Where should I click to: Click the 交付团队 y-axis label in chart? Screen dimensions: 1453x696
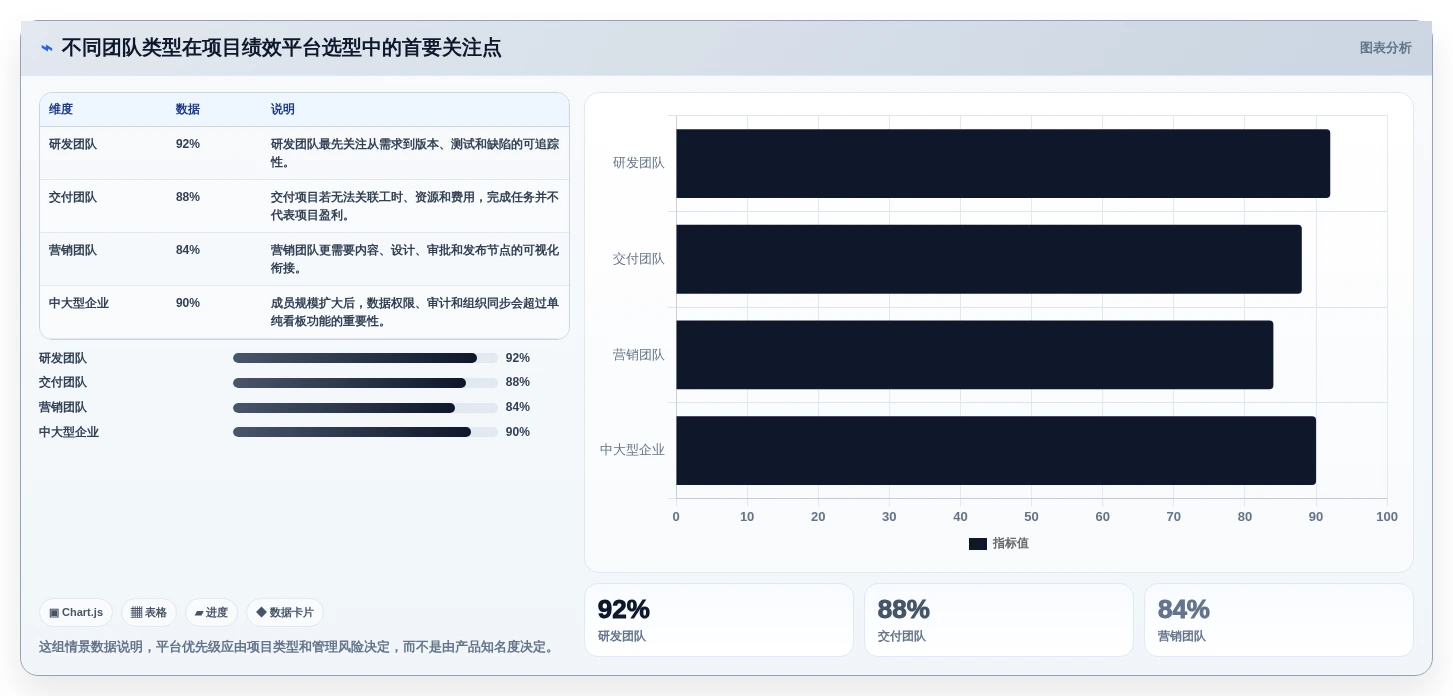click(x=638, y=259)
